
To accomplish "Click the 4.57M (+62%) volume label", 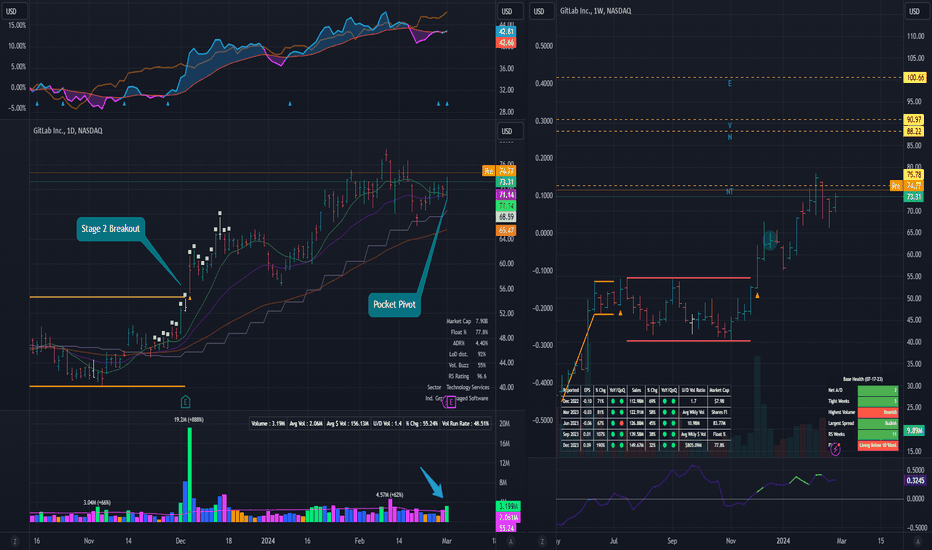I will coord(389,495).
